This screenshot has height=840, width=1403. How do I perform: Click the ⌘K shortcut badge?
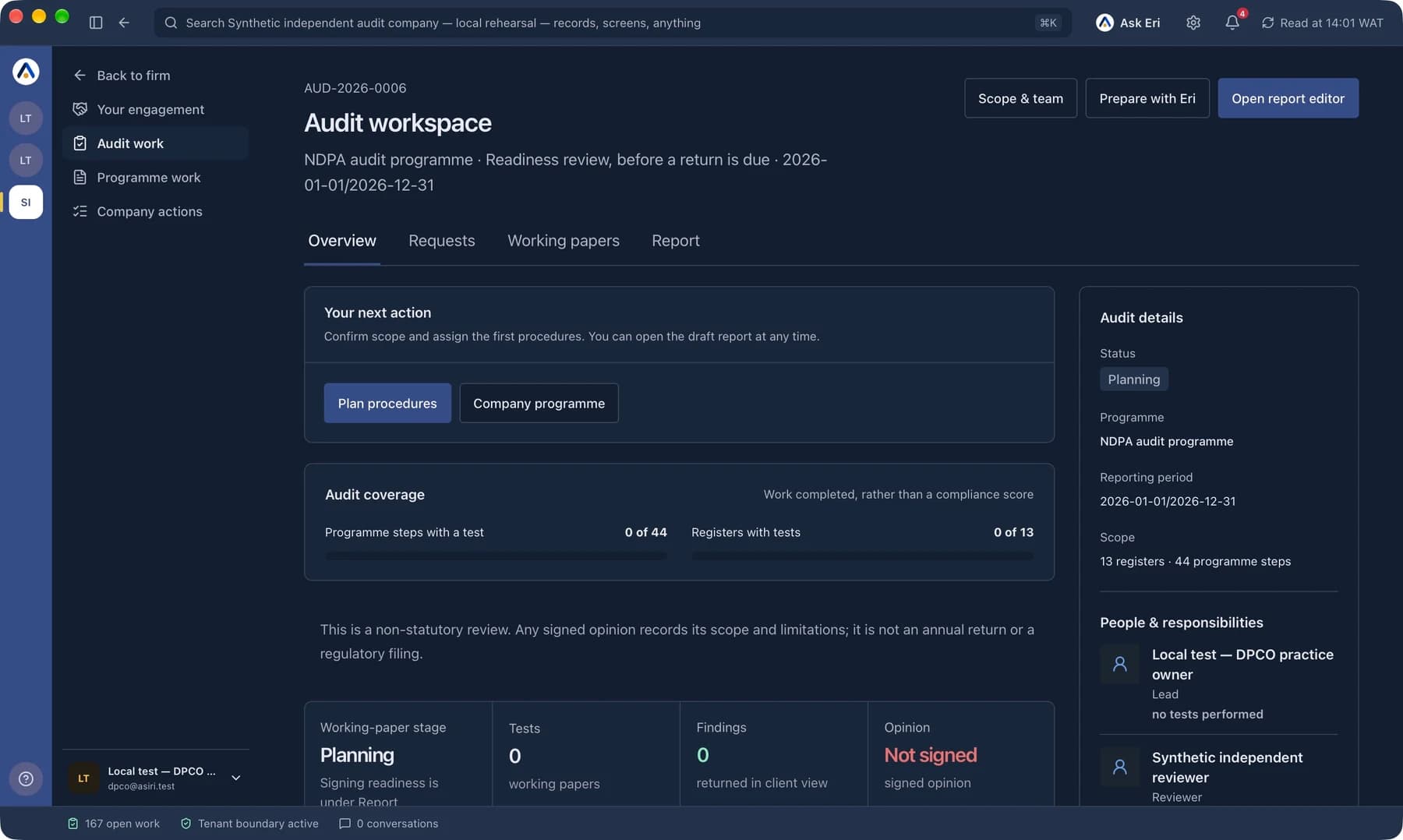[x=1048, y=23]
